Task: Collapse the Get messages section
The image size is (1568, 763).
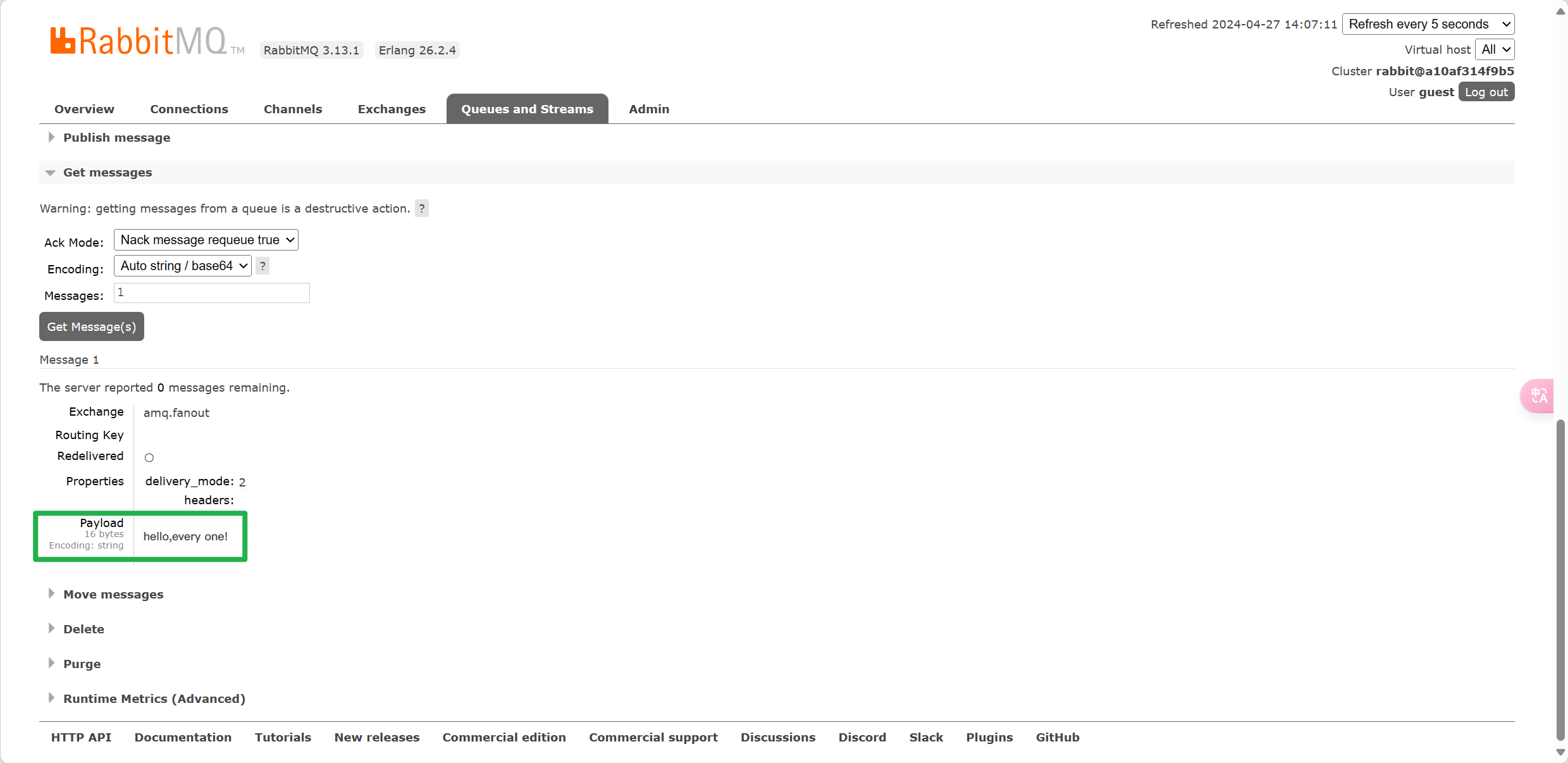Action: coord(108,172)
